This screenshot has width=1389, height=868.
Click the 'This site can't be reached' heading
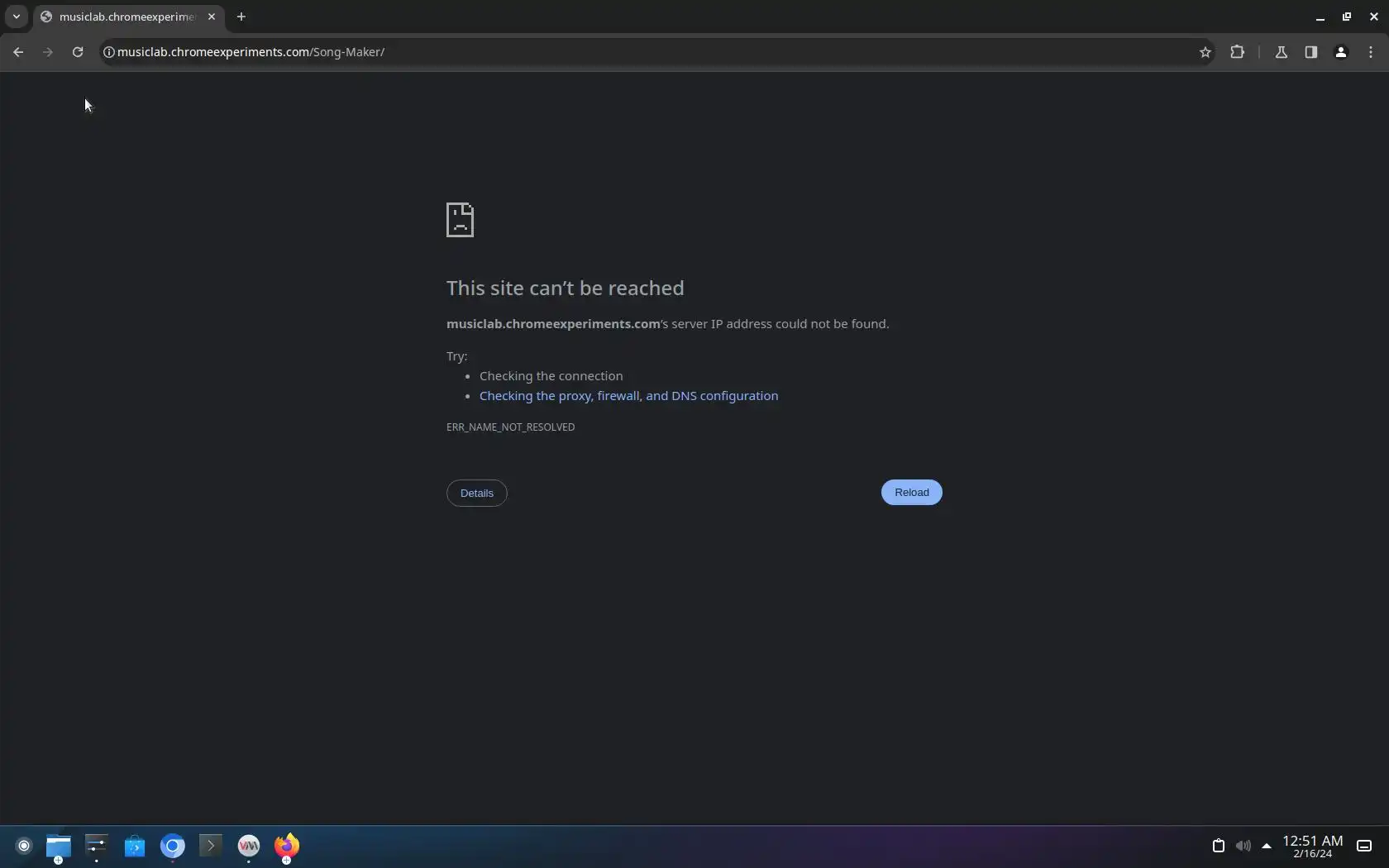click(x=566, y=289)
